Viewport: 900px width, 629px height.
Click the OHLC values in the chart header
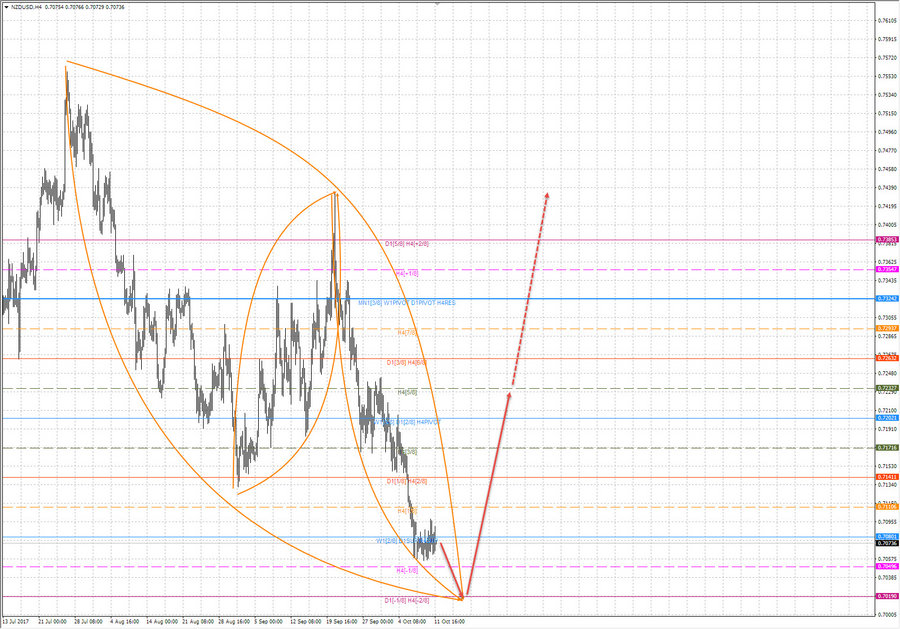coord(84,7)
